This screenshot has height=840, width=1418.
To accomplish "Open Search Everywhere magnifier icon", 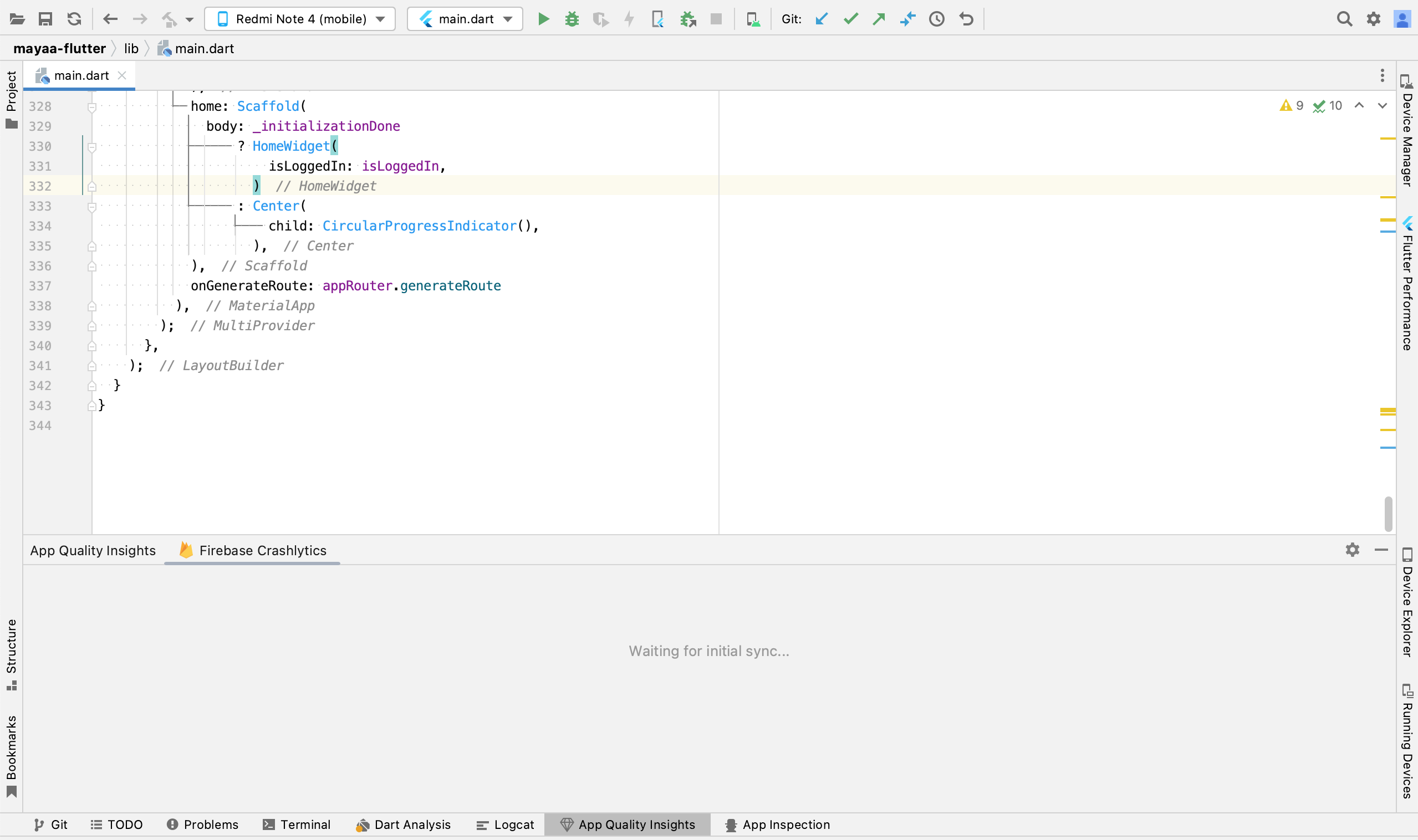I will pos(1344,19).
